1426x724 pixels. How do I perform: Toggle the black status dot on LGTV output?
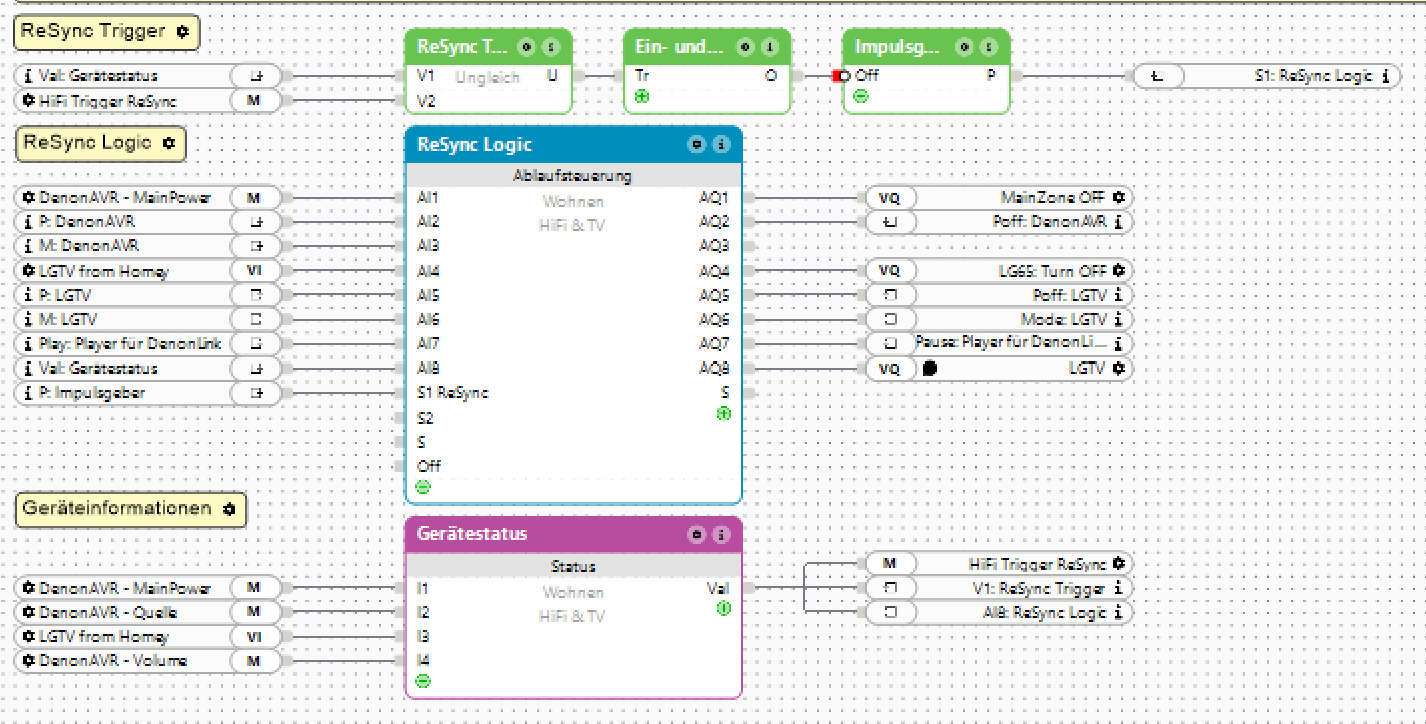coord(929,368)
